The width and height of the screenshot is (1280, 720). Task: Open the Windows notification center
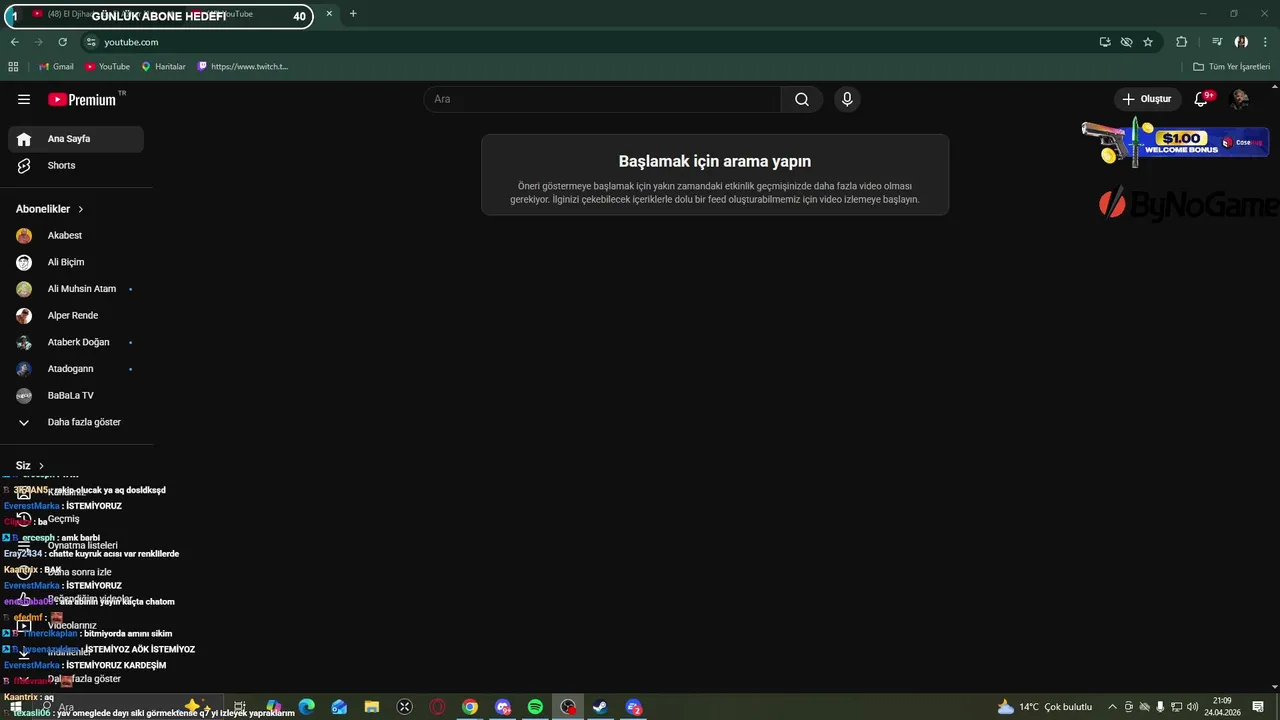pyautogui.click(x=1258, y=707)
